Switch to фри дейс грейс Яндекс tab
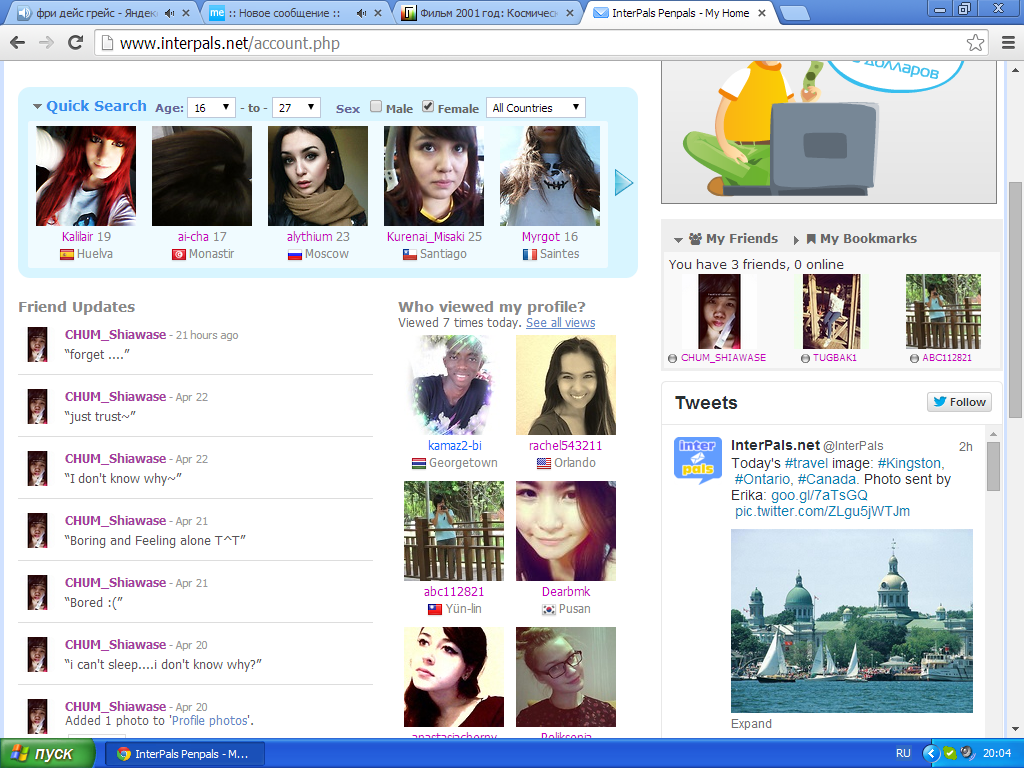 (x=96, y=13)
